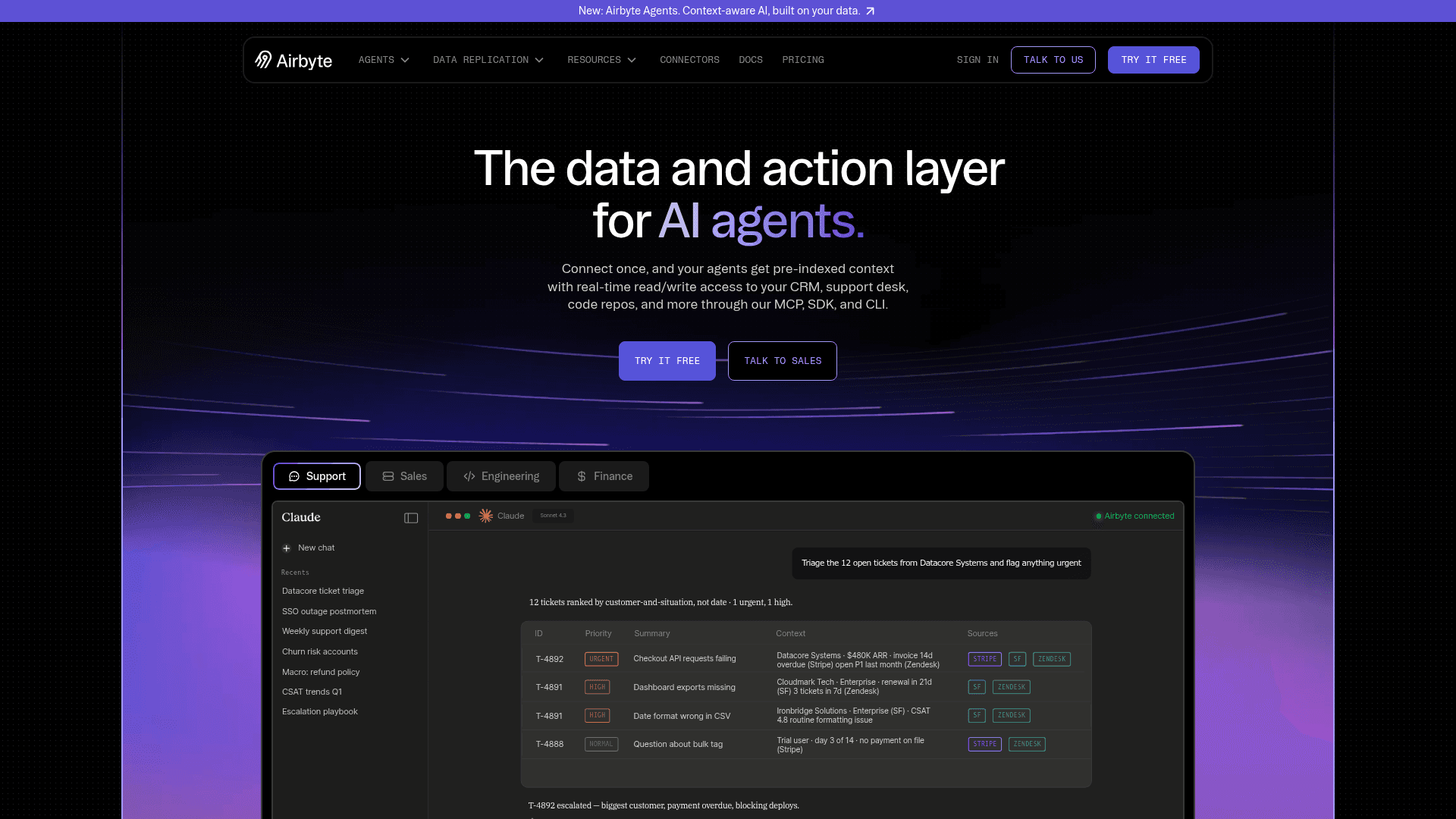Image resolution: width=1456 pixels, height=819 pixels.
Task: Click the ZENDESK source tag on T-4892 row
Action: [x=1052, y=659]
